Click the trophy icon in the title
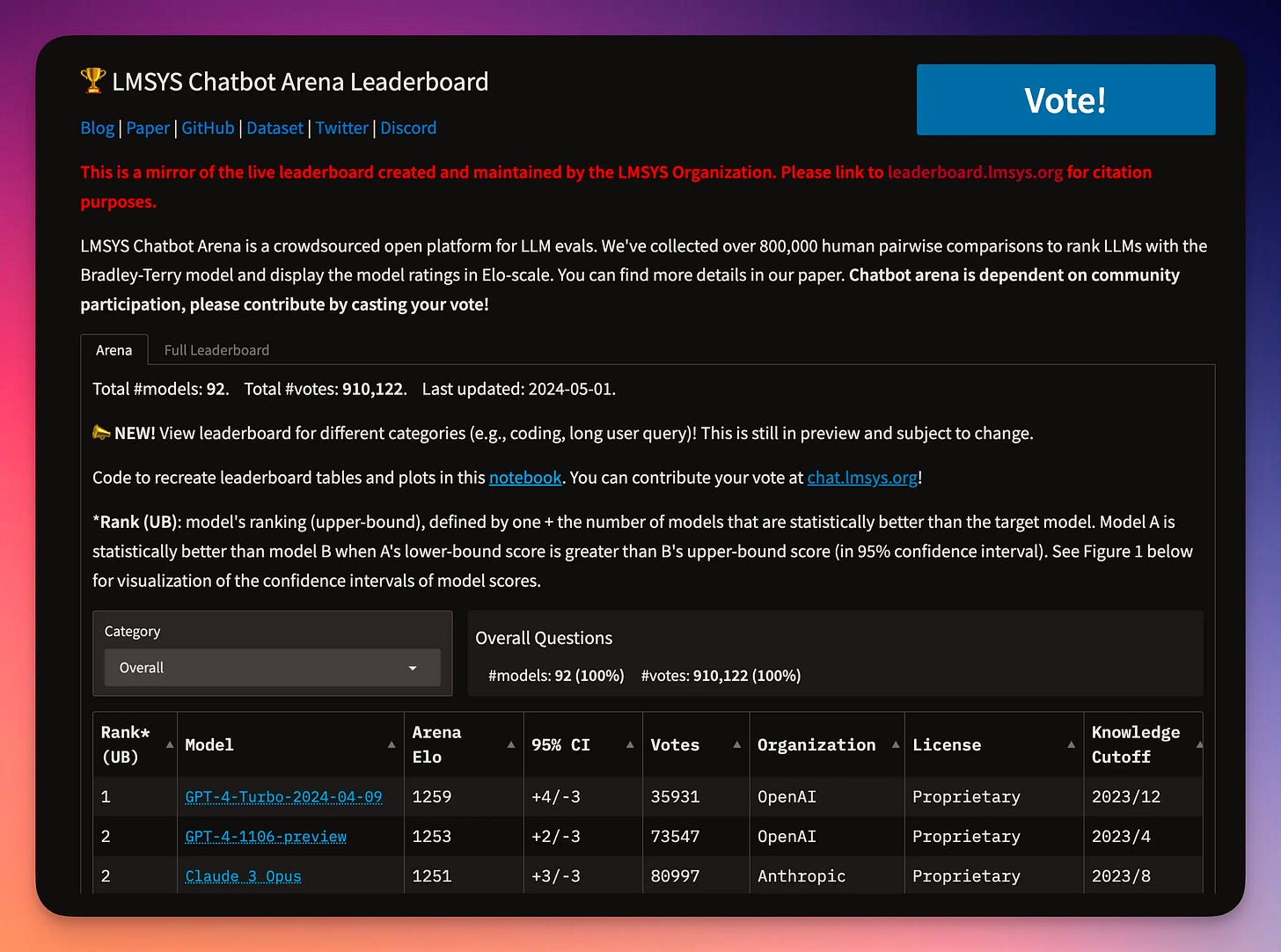Screen dimensions: 1281x952 click(x=93, y=81)
